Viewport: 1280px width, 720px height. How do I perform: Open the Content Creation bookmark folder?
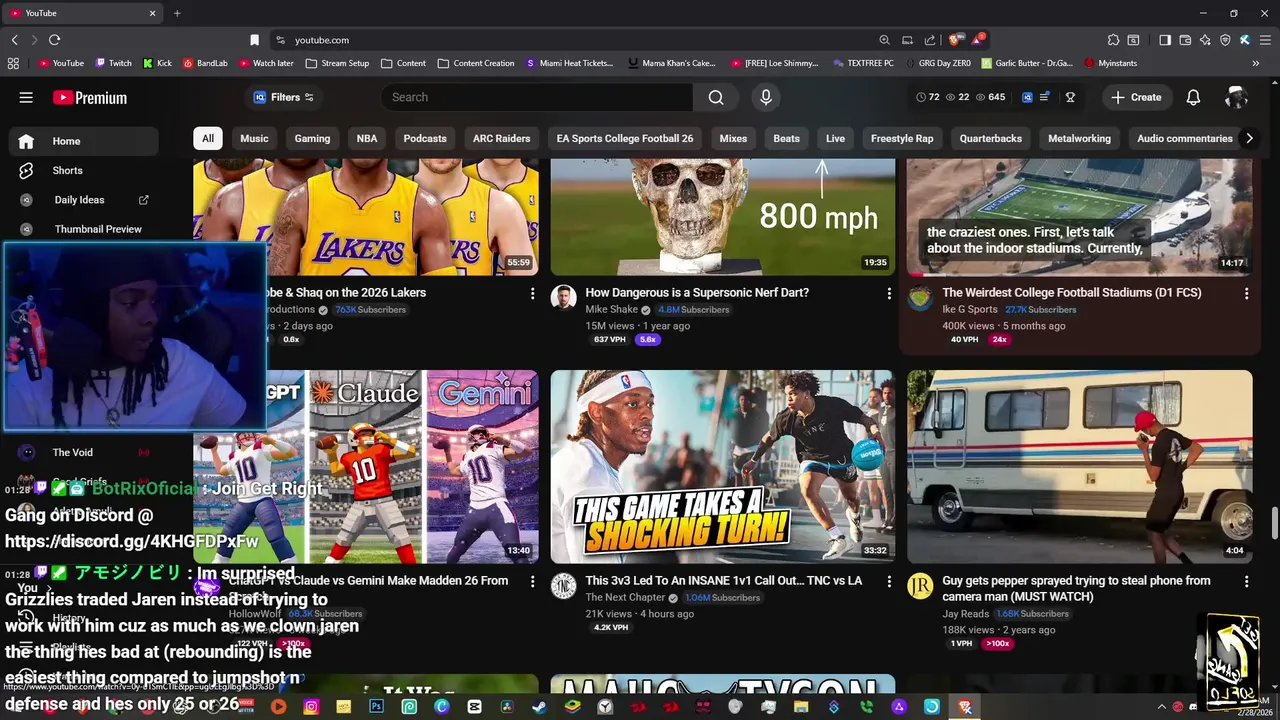(476, 63)
